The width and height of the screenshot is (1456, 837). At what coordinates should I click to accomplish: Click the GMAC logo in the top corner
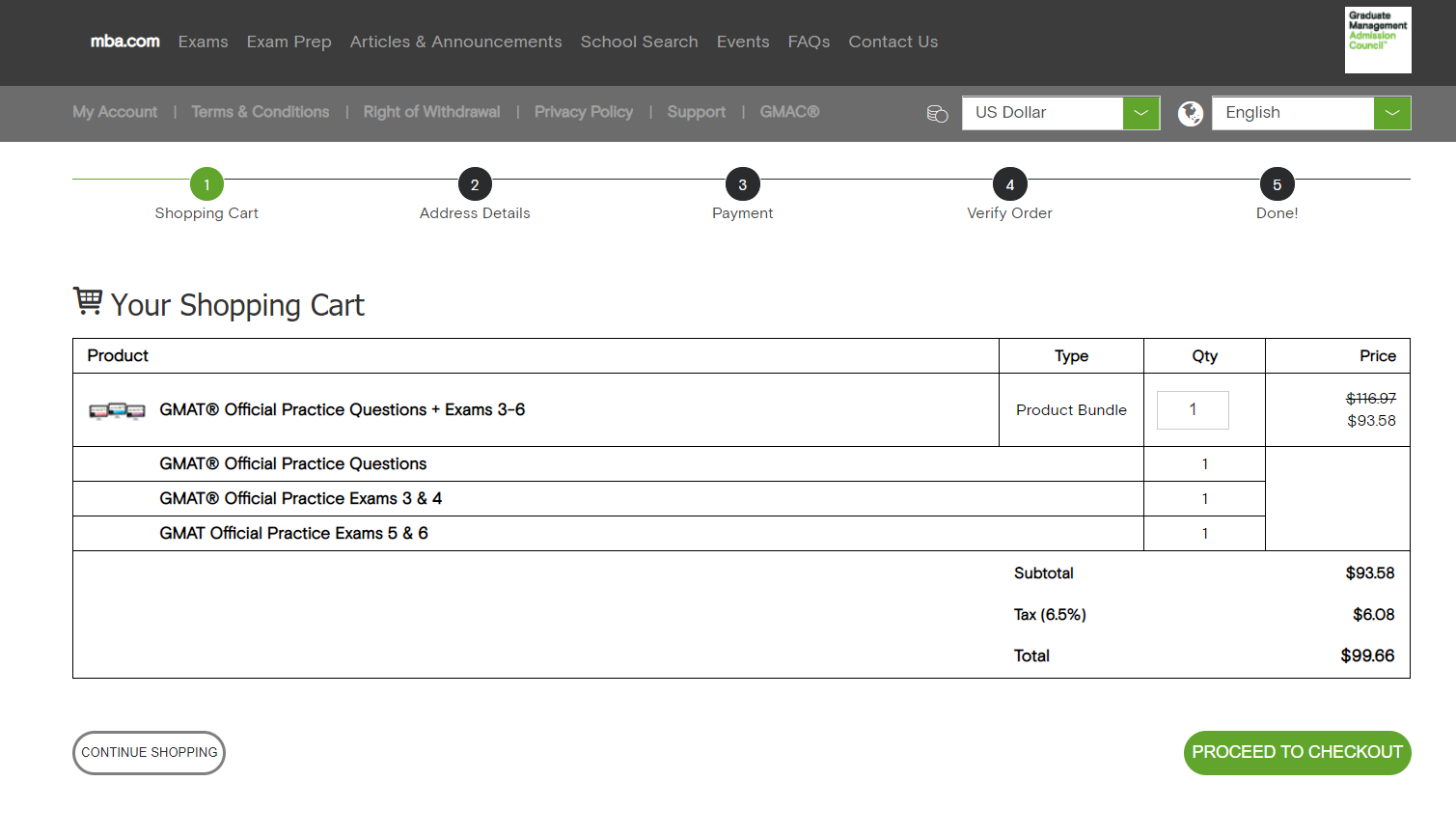click(x=1377, y=40)
